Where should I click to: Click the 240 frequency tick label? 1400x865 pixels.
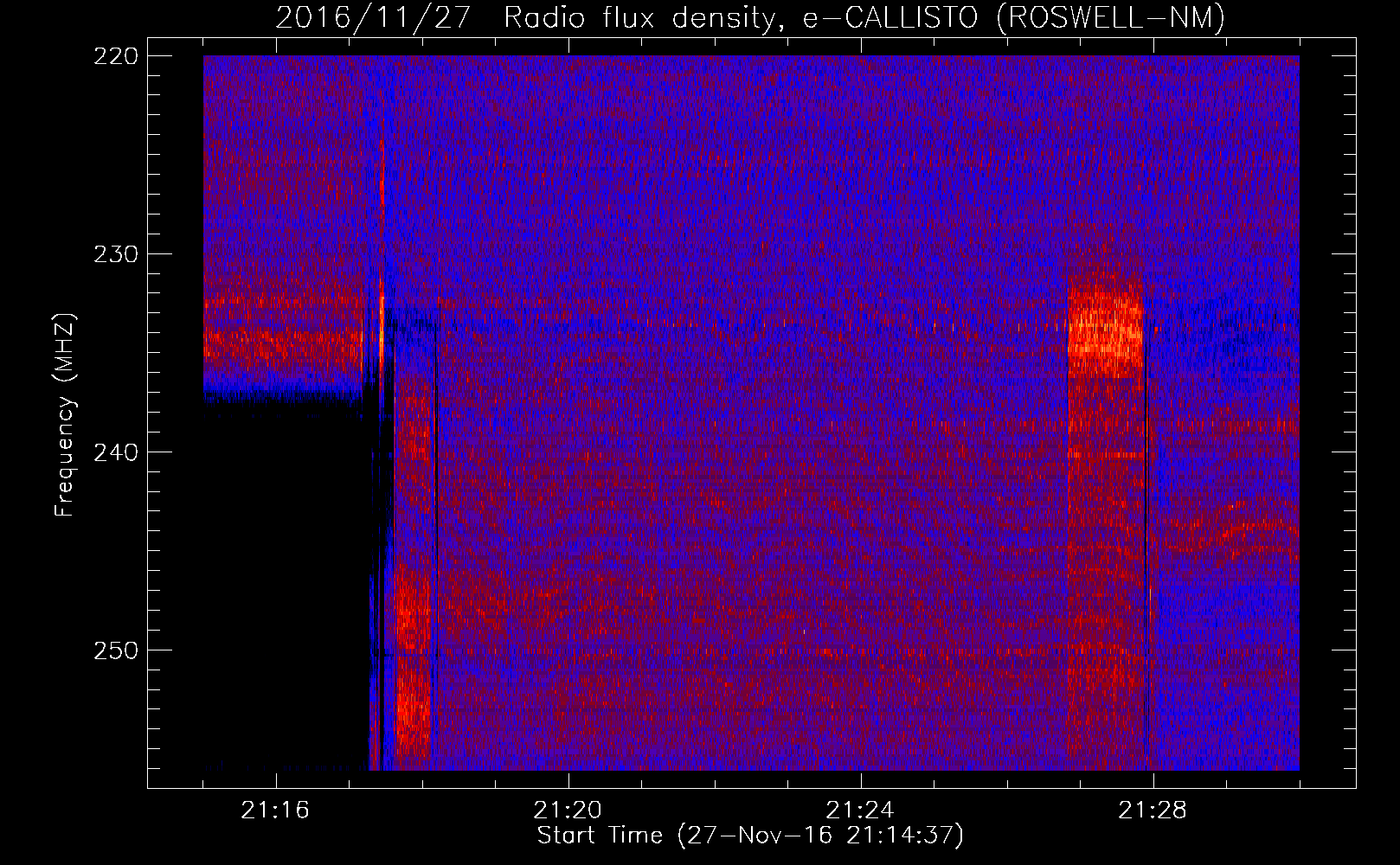point(115,452)
